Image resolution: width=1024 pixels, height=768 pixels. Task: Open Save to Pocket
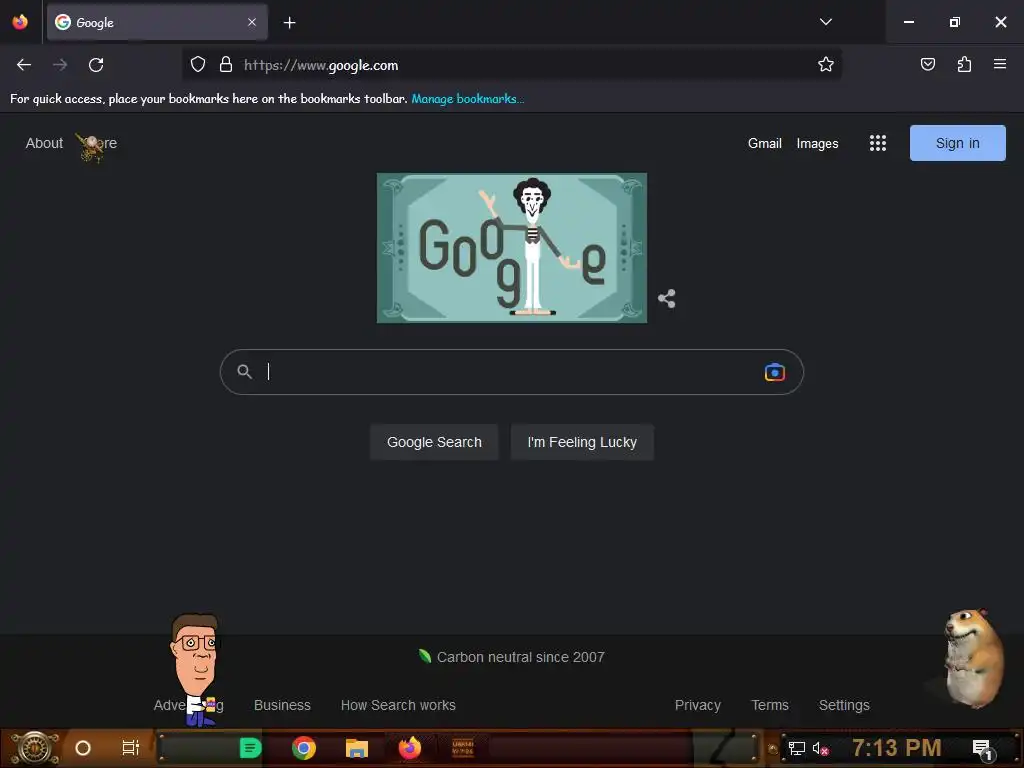(x=927, y=64)
